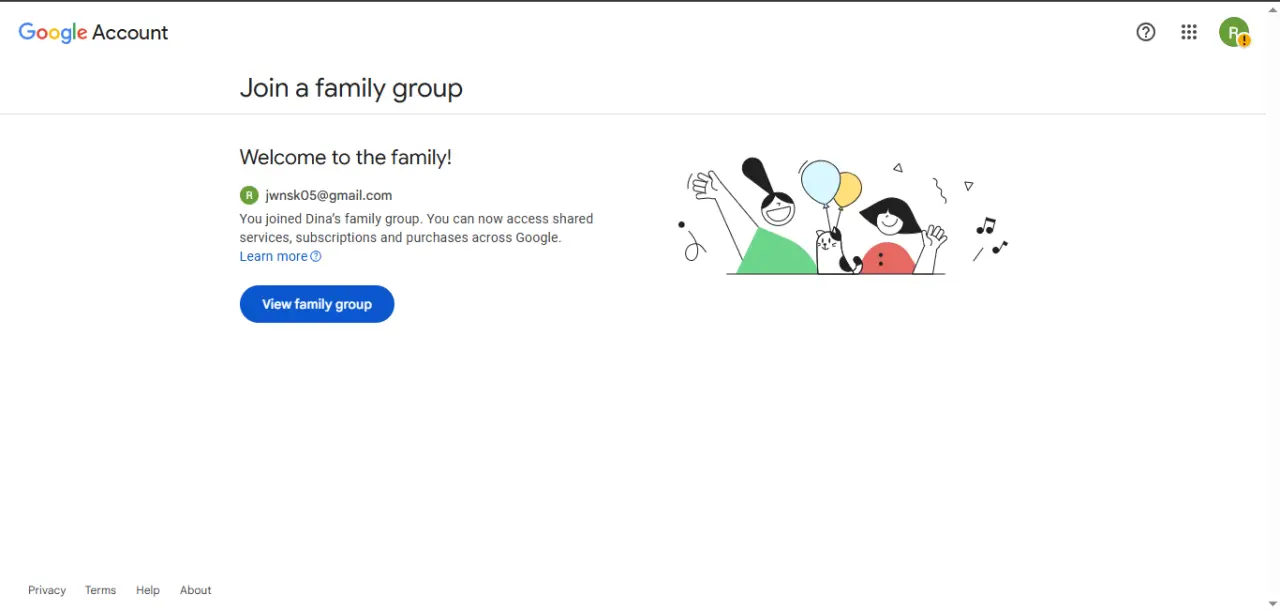This screenshot has width=1280, height=610.
Task: Open the Learn more link
Action: tap(280, 256)
